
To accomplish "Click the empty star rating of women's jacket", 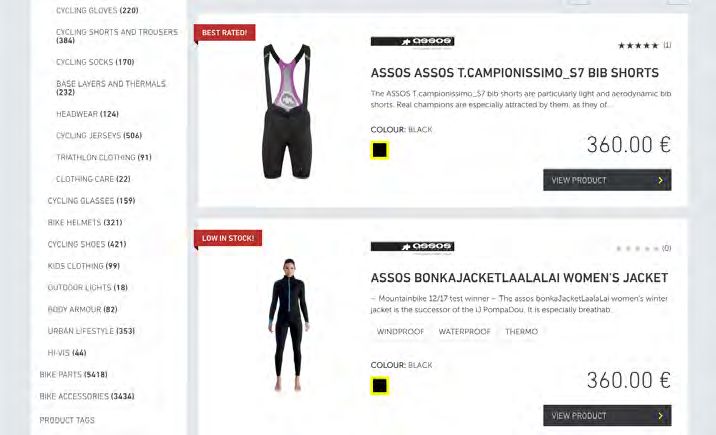I will coord(637,248).
